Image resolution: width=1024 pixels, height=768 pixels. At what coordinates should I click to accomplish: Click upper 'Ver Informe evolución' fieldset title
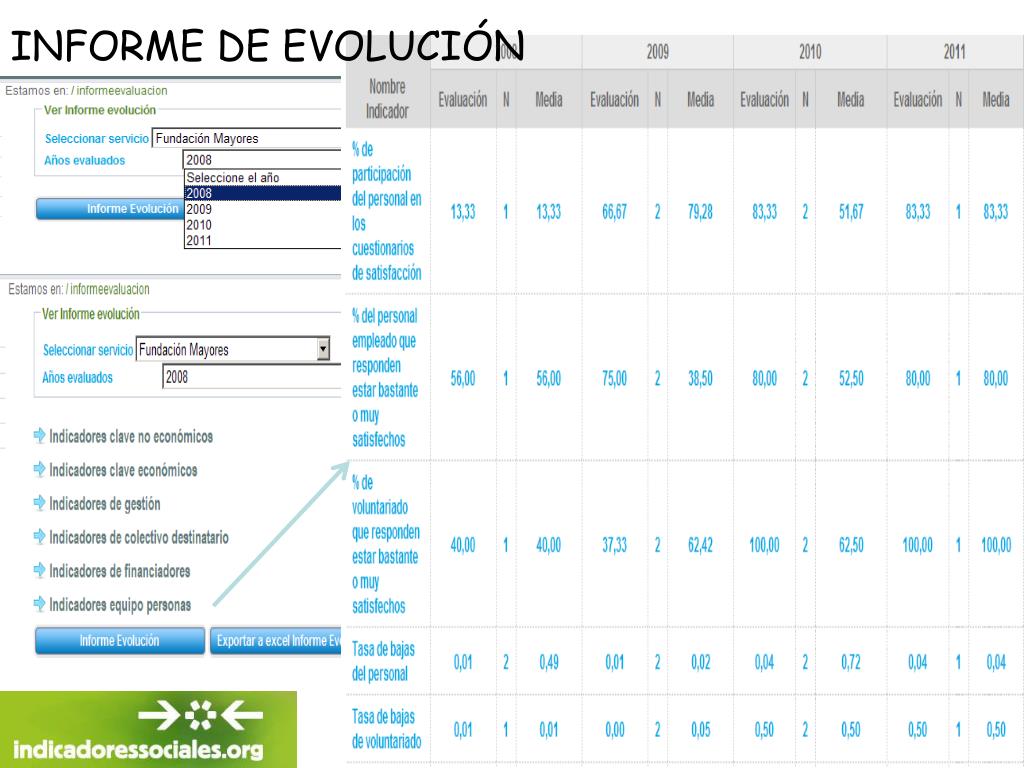click(x=100, y=110)
